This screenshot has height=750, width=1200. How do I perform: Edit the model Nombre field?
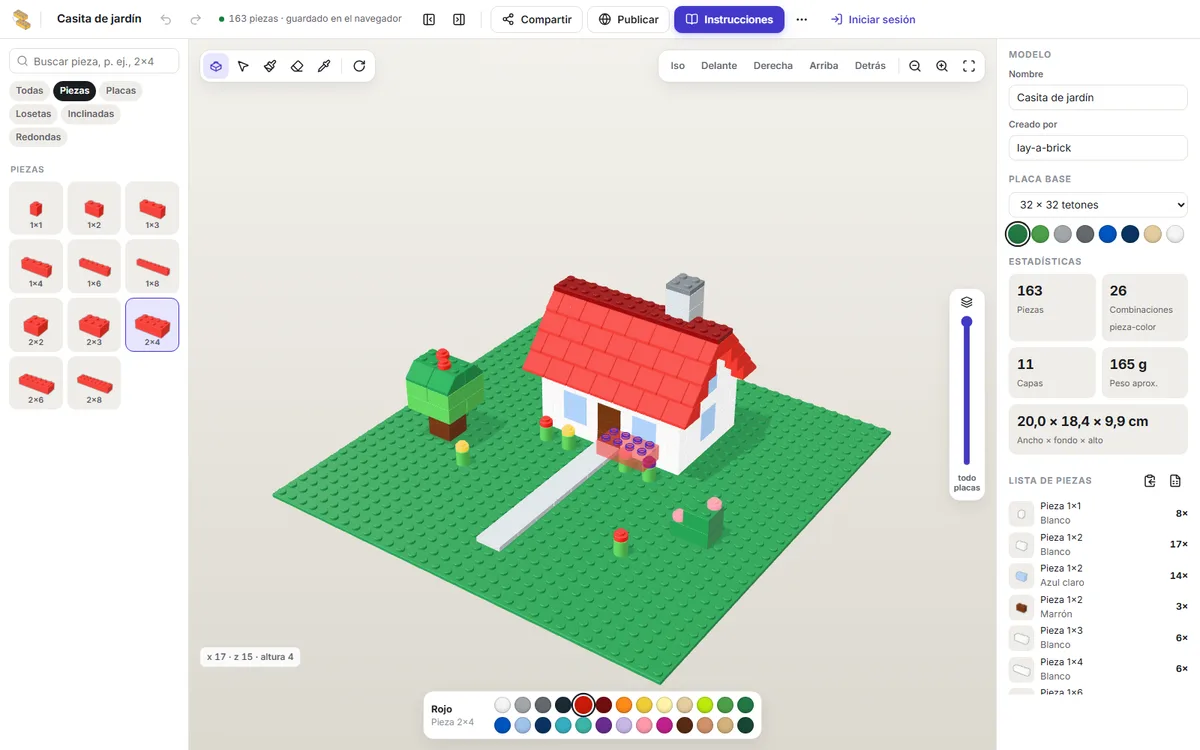1098,98
